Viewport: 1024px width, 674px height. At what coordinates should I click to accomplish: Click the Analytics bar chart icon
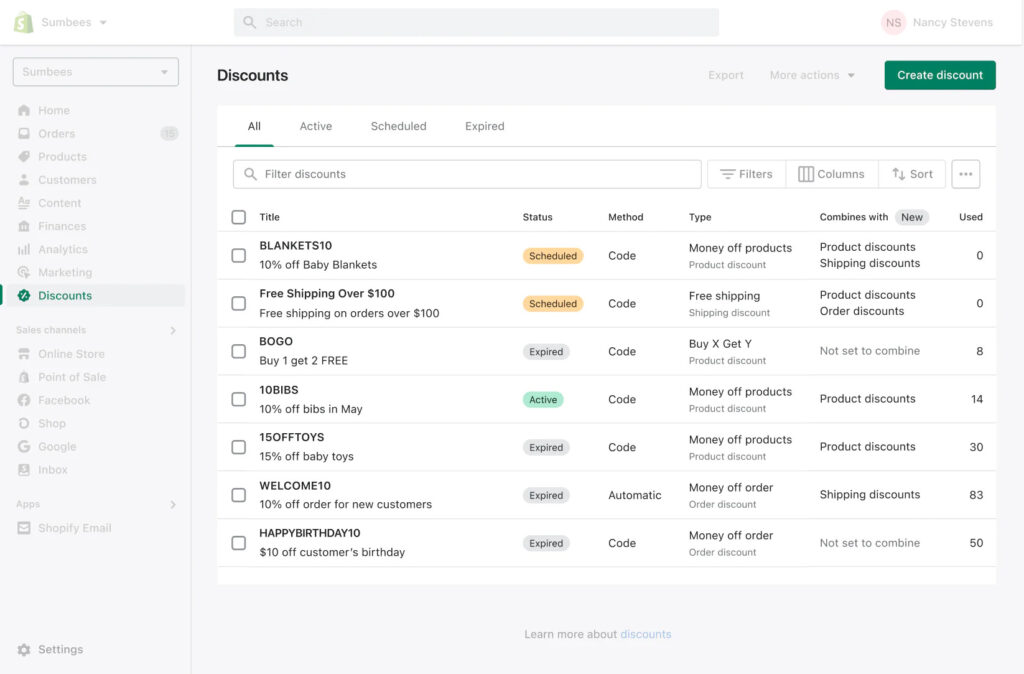click(x=24, y=249)
